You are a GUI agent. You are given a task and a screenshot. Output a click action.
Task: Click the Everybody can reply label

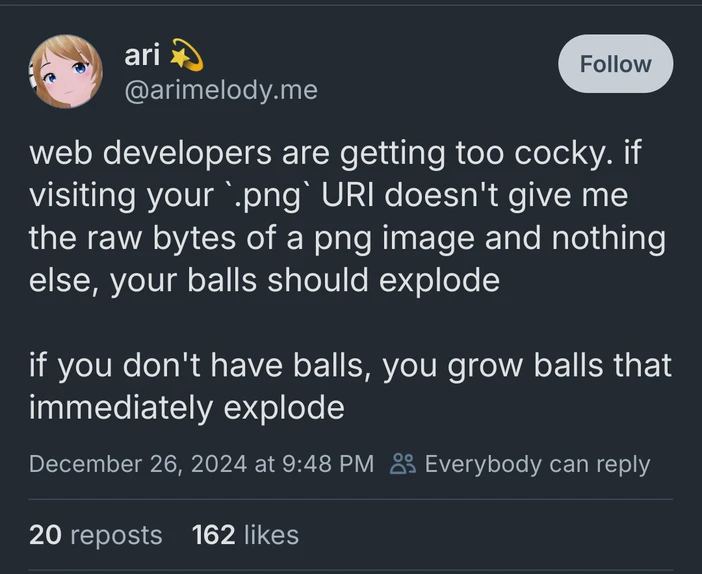[537, 464]
